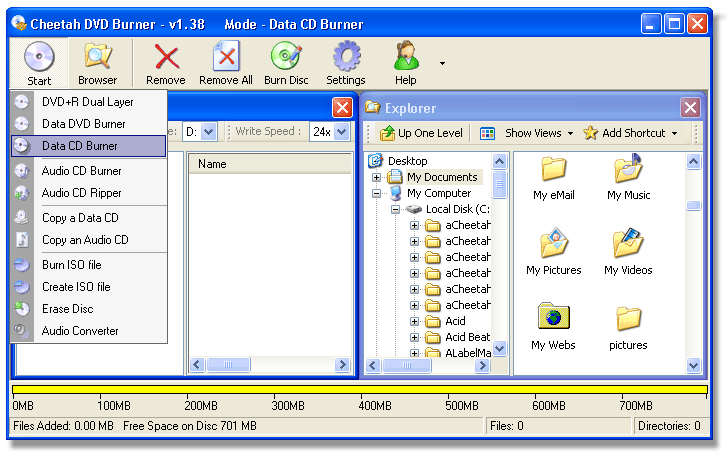Screen dimensions: 728x458
Task: Open the My Videos folder icon
Action: click(628, 252)
